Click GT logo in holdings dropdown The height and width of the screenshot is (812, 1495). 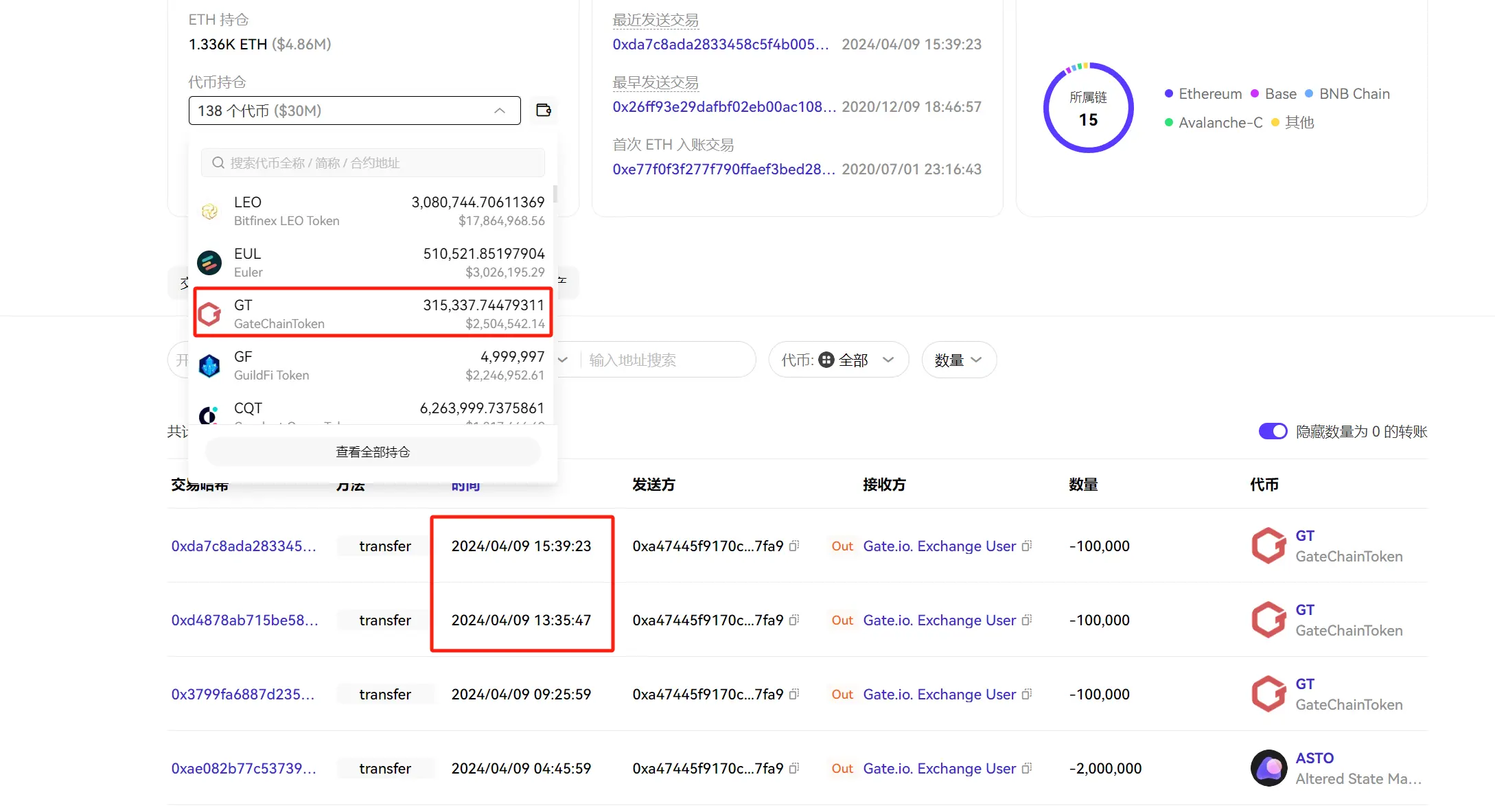coord(209,314)
